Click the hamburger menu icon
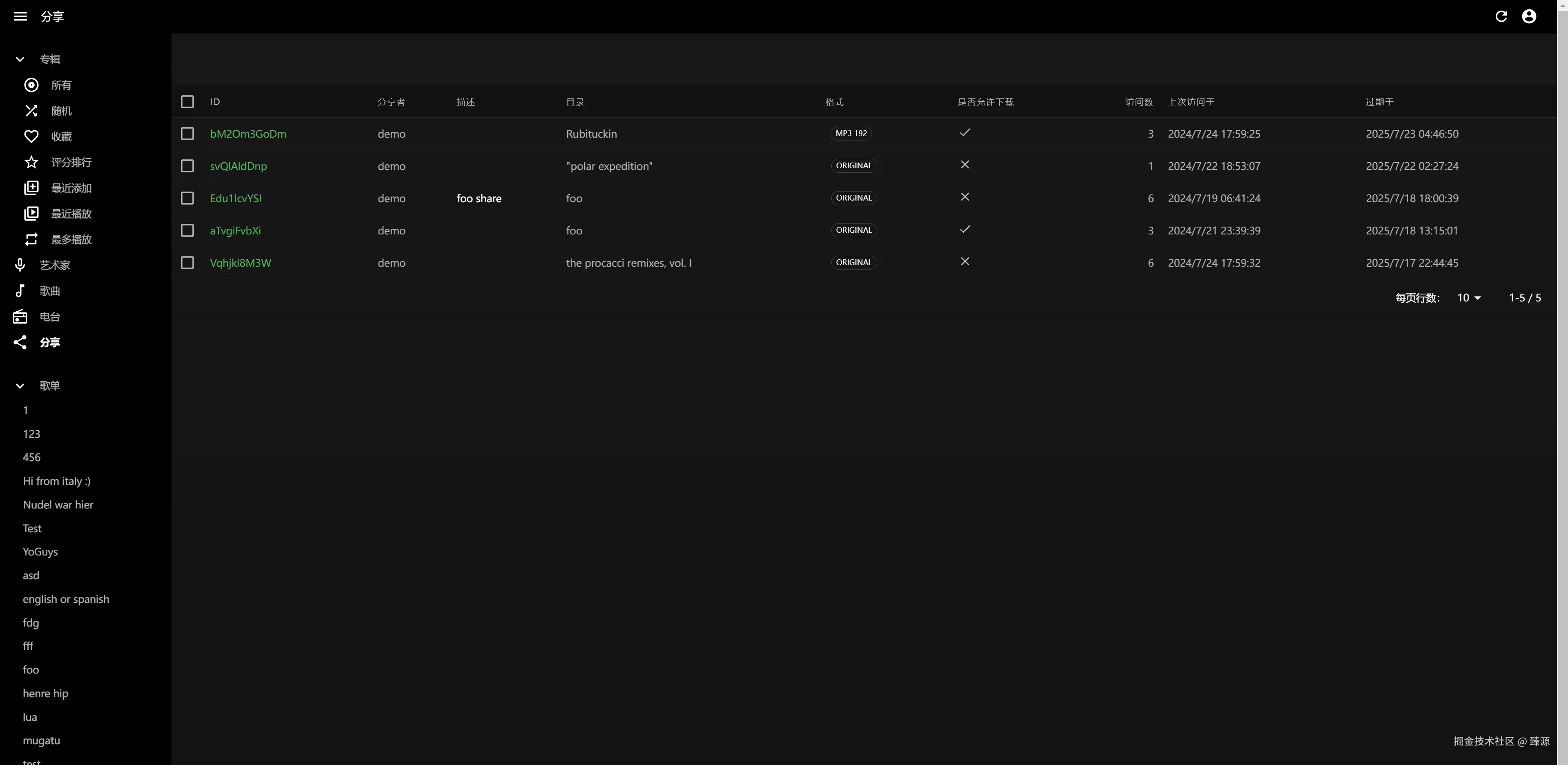Screen dimensions: 1568x765 20,16
